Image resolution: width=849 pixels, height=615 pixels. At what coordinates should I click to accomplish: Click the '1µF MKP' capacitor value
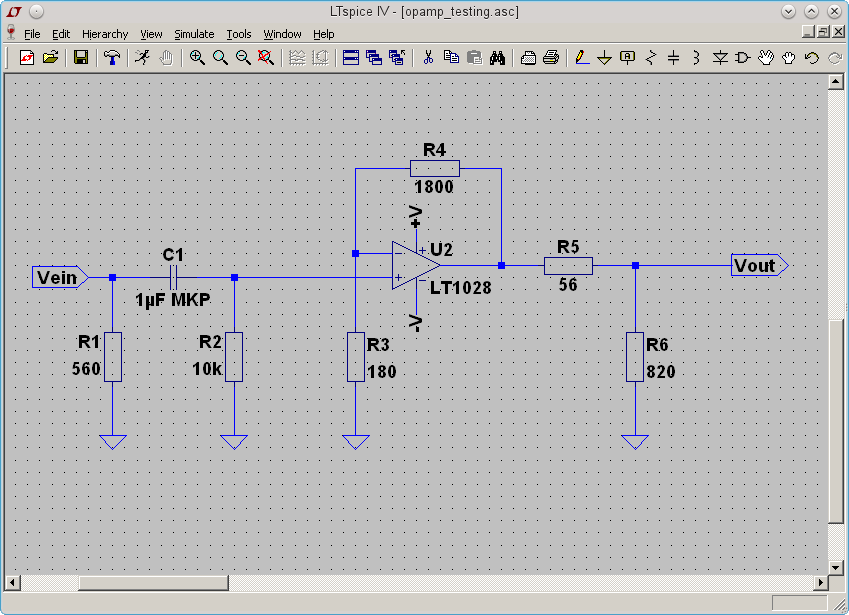[x=173, y=299]
